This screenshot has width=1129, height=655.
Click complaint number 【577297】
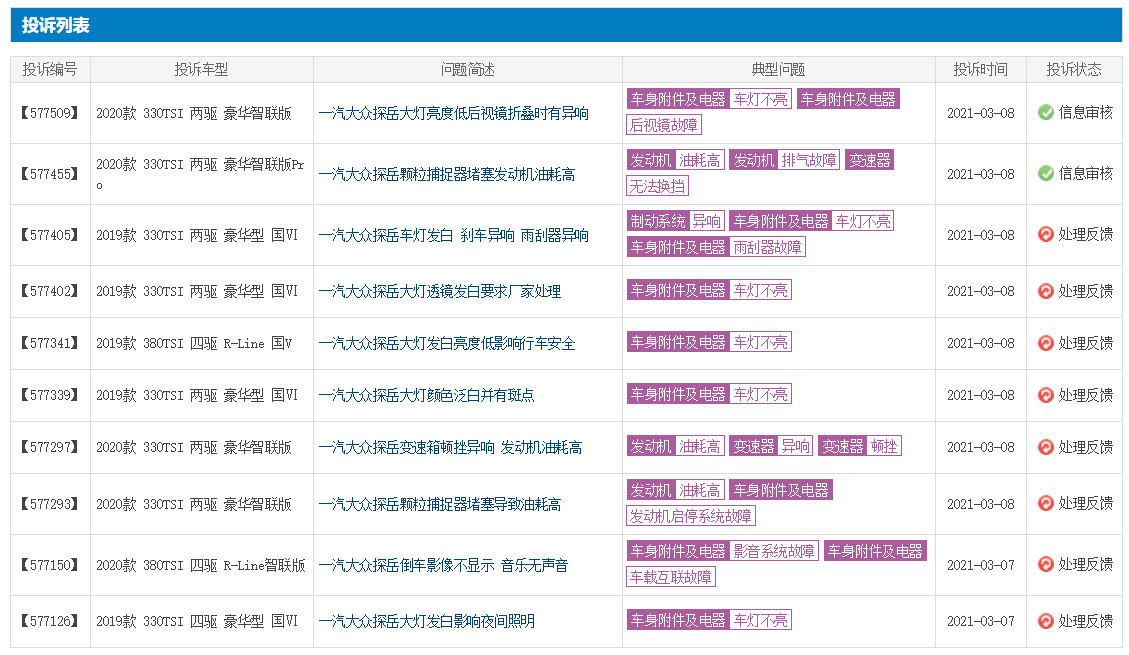(x=50, y=448)
